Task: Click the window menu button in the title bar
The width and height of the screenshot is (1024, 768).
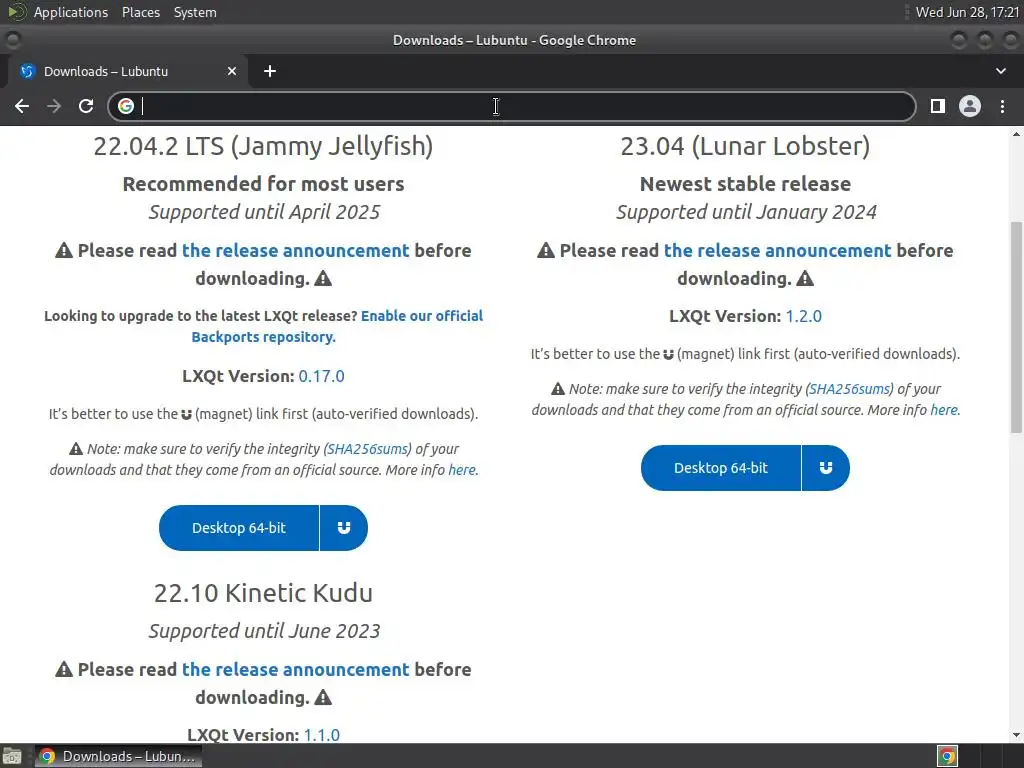Action: 12,40
